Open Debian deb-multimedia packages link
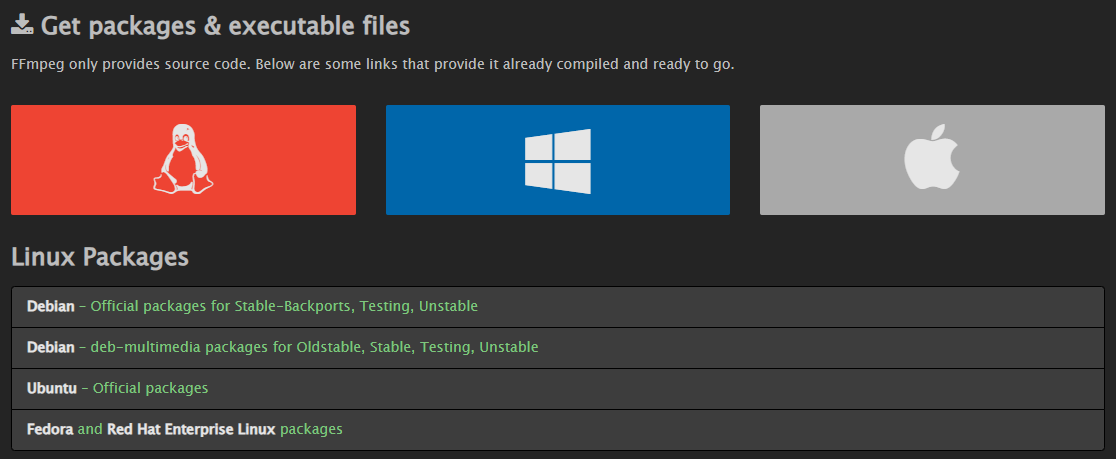This screenshot has height=459, width=1116. (x=558, y=348)
